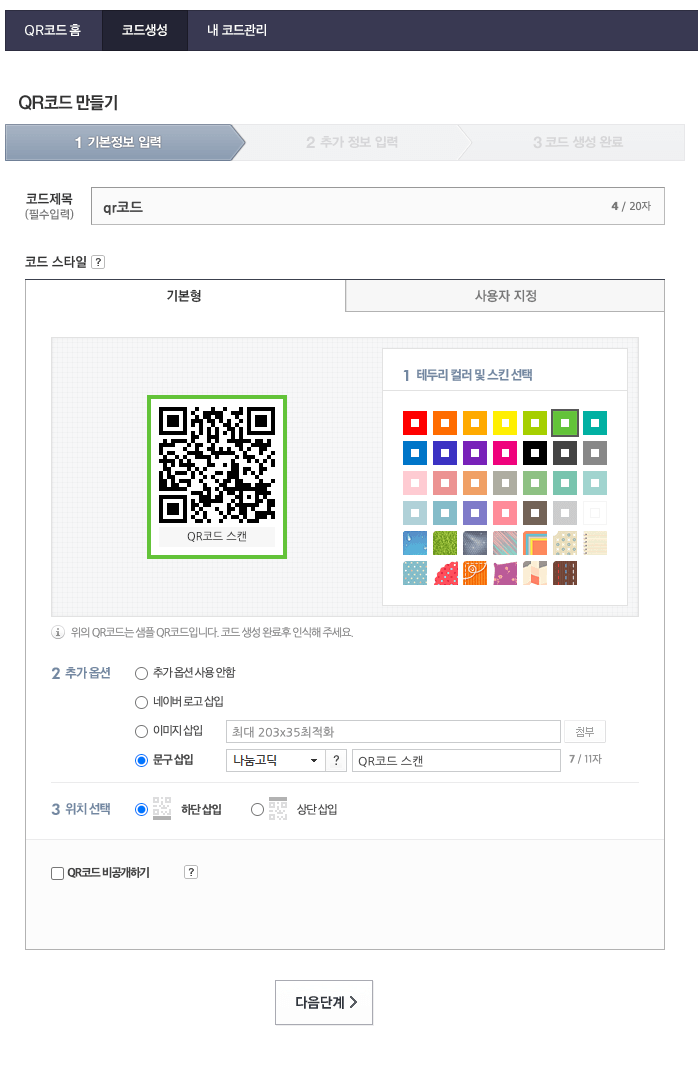Click the 첨부 attach button
The width and height of the screenshot is (698, 1066).
tap(584, 732)
